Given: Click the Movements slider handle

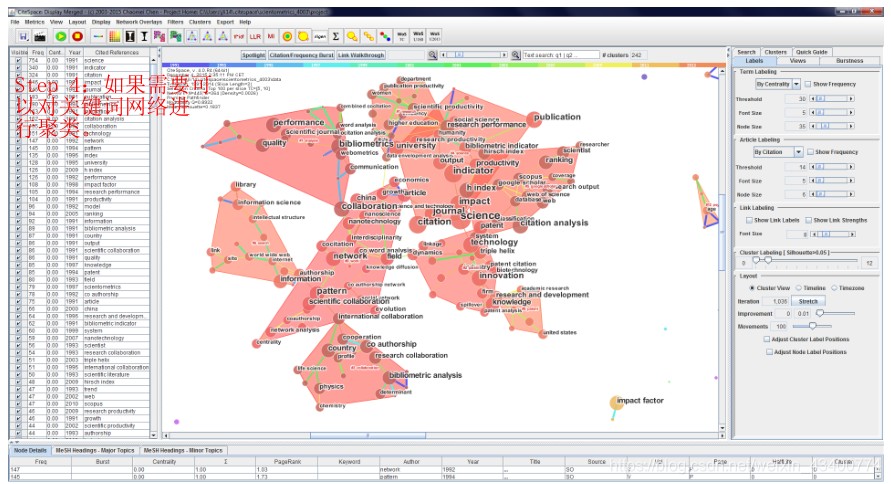Looking at the screenshot, I should [813, 326].
